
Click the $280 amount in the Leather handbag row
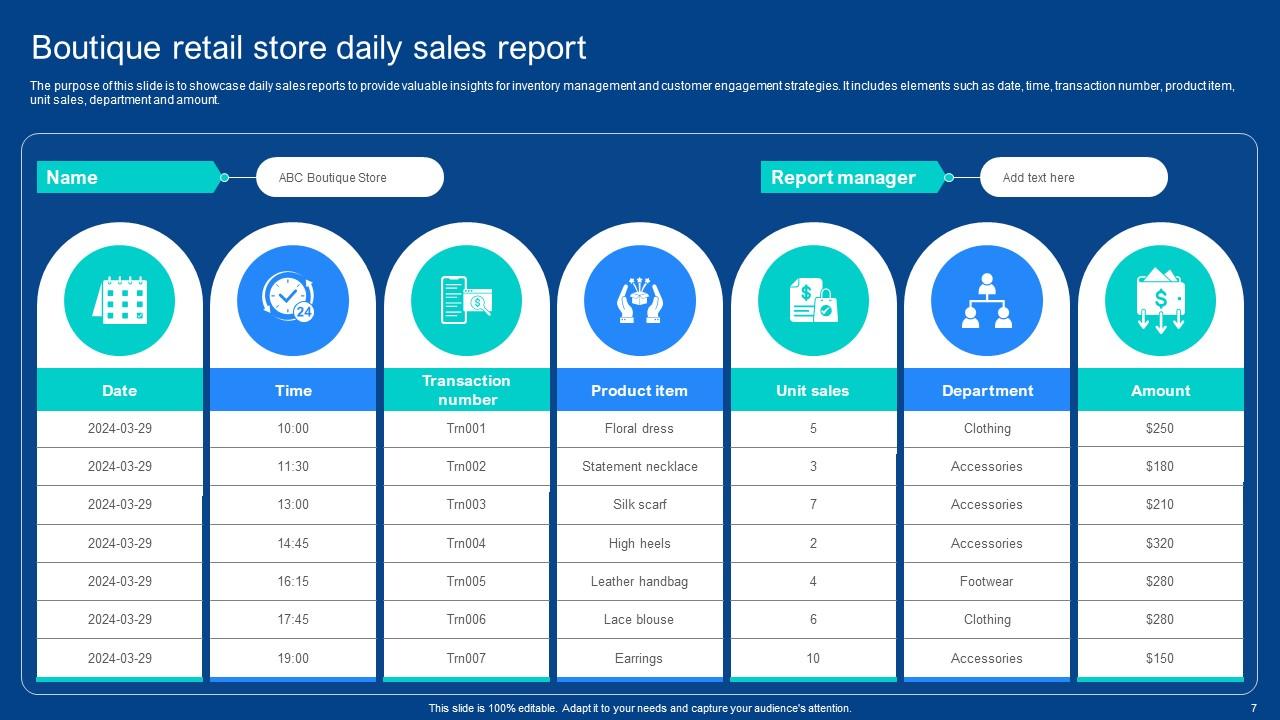pyautogui.click(x=1160, y=581)
